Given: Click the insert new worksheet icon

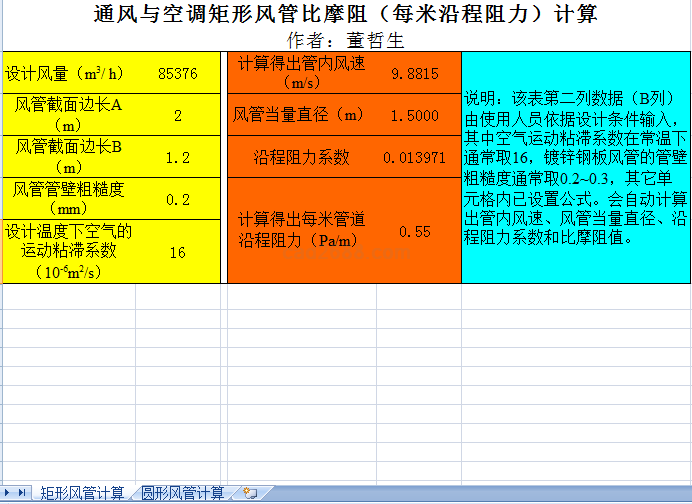Looking at the screenshot, I should click(250, 493).
